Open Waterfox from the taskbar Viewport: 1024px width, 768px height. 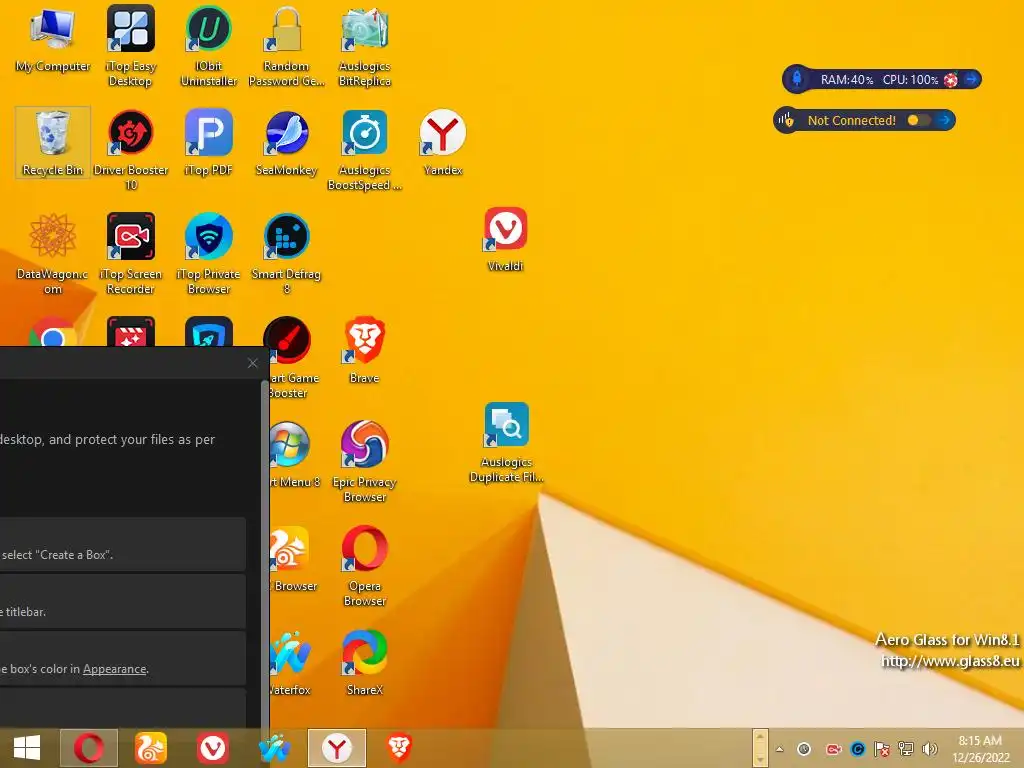[x=275, y=748]
